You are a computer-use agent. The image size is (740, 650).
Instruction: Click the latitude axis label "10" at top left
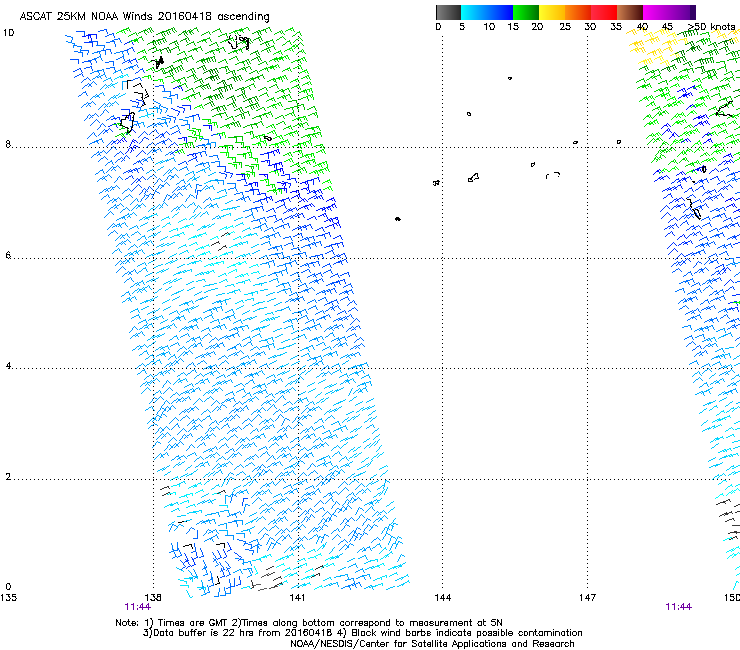tap(8, 33)
